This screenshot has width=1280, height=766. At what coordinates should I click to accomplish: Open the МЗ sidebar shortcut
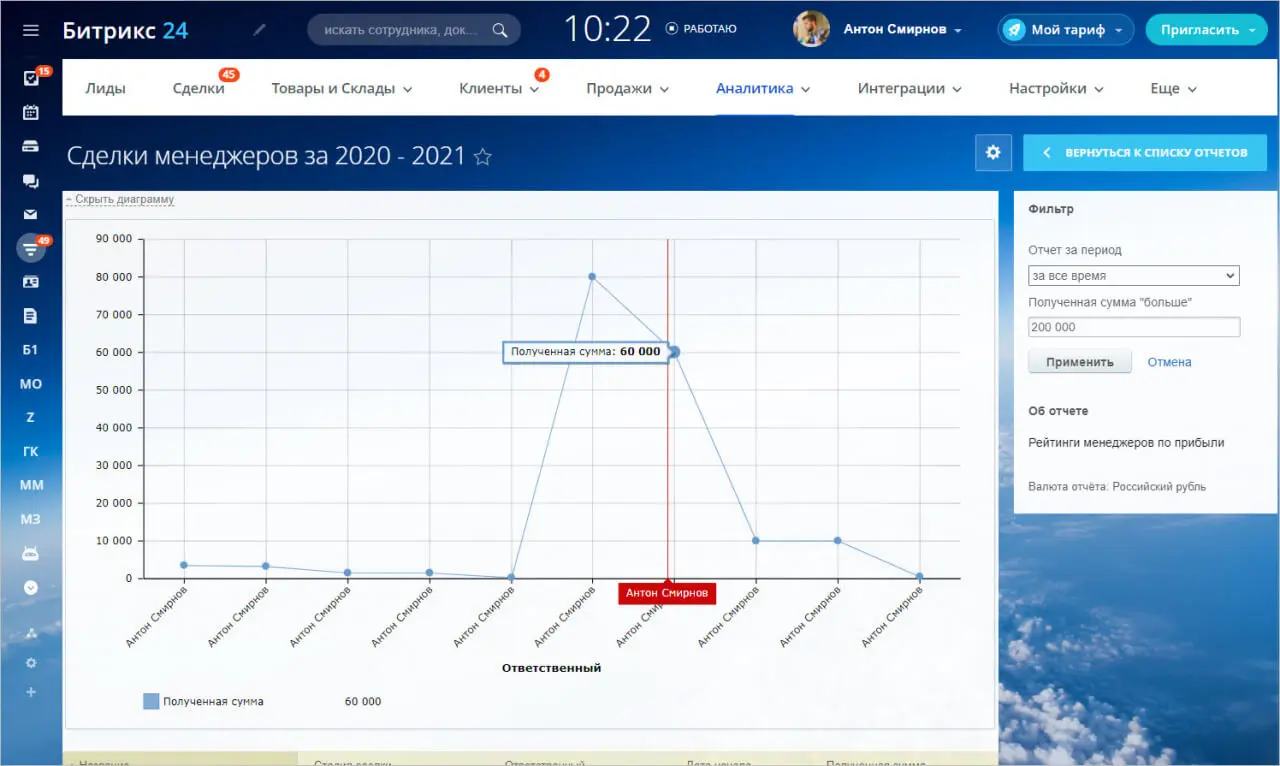coord(31,519)
